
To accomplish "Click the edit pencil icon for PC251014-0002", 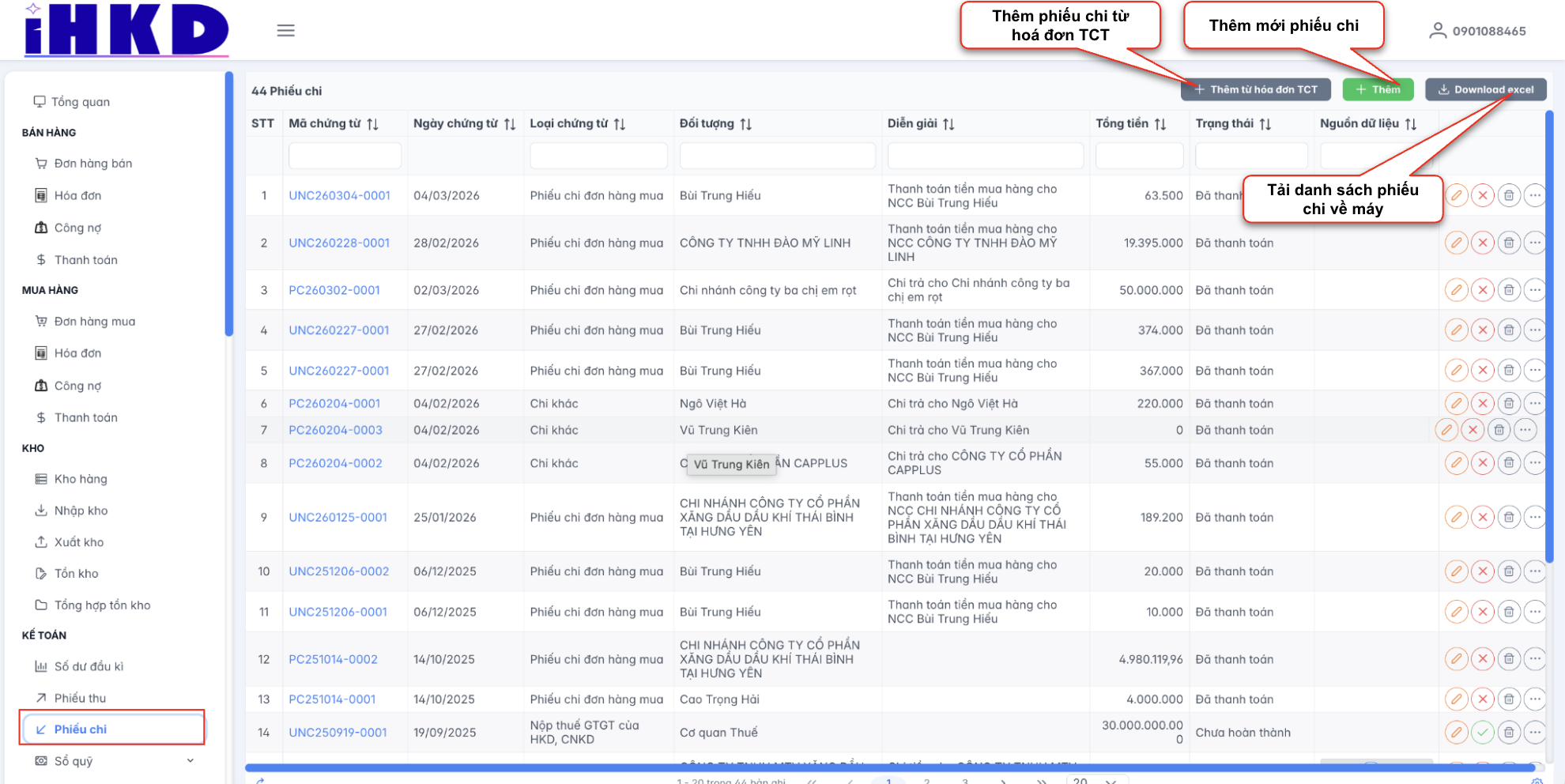I will coord(1456,658).
